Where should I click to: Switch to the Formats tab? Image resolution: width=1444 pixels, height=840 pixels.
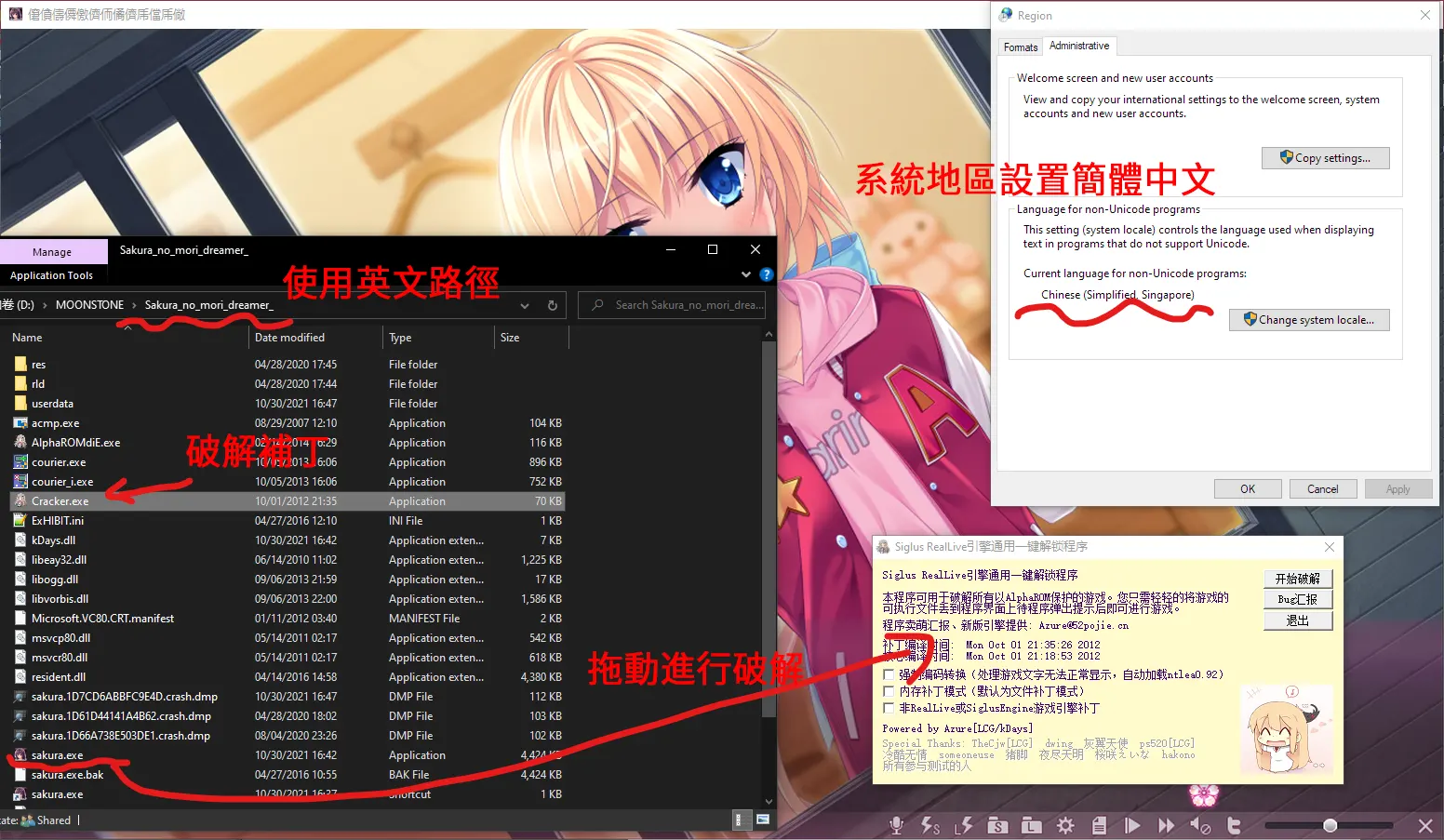pos(1020,47)
